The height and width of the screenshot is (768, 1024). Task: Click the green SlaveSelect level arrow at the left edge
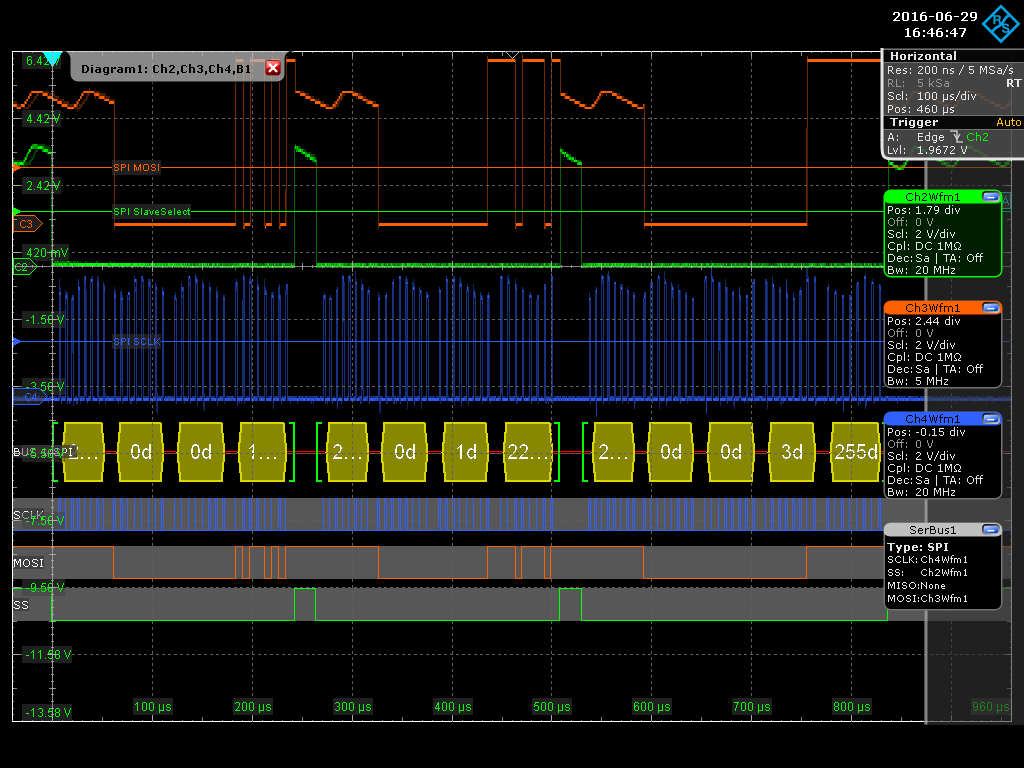coord(16,212)
